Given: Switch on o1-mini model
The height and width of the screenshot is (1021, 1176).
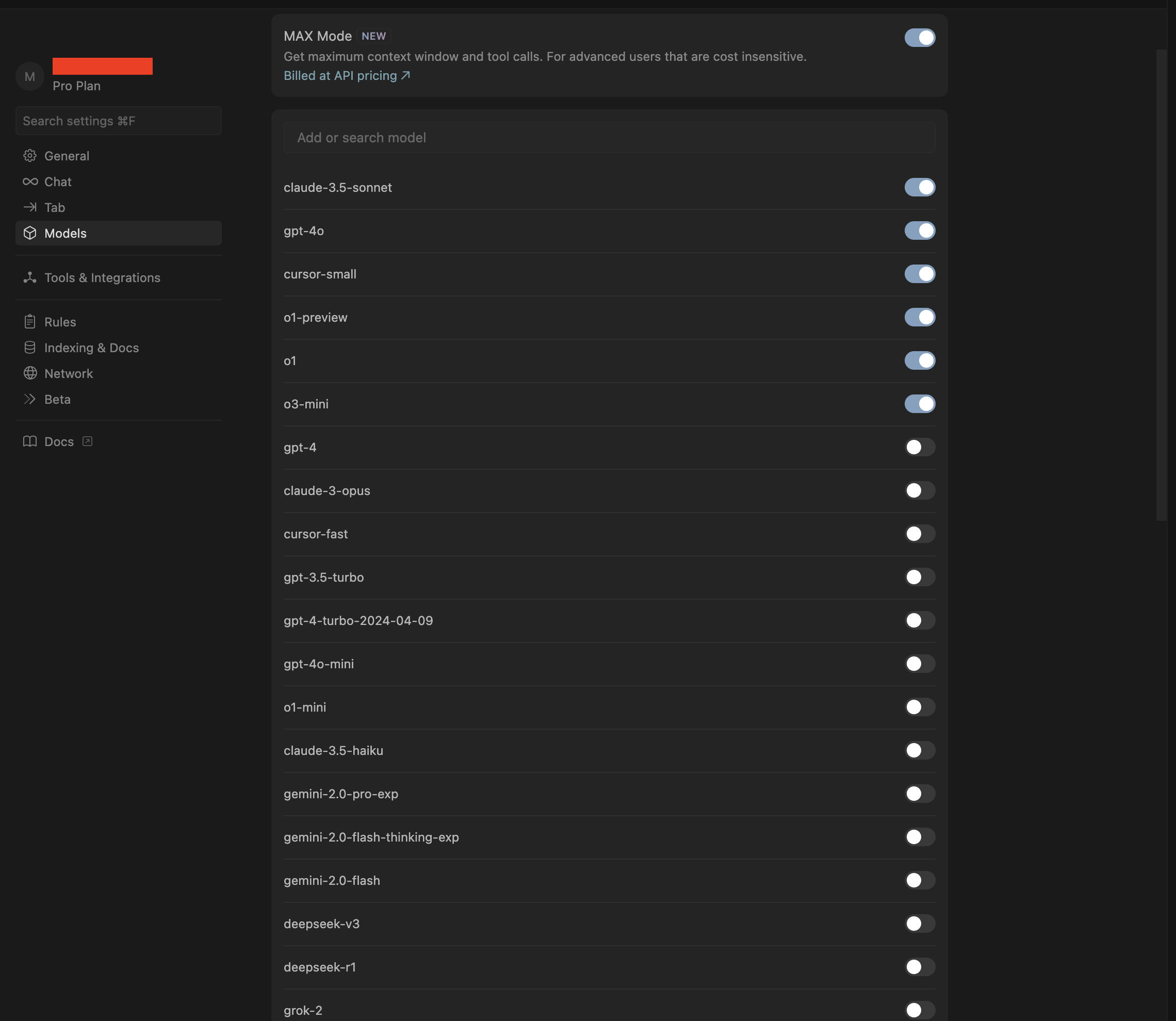Looking at the screenshot, I should coord(920,706).
